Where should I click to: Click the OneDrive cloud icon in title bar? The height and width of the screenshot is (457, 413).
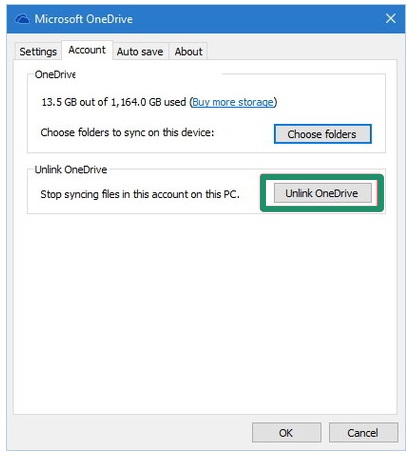(22, 19)
